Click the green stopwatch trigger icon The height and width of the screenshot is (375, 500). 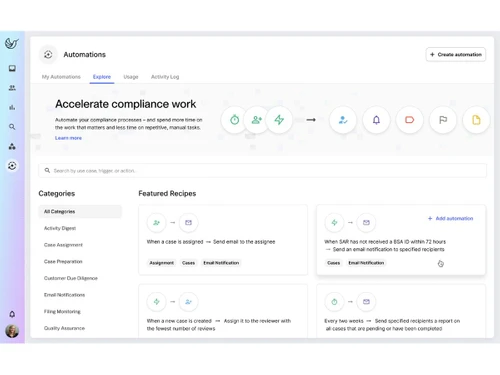(235, 120)
